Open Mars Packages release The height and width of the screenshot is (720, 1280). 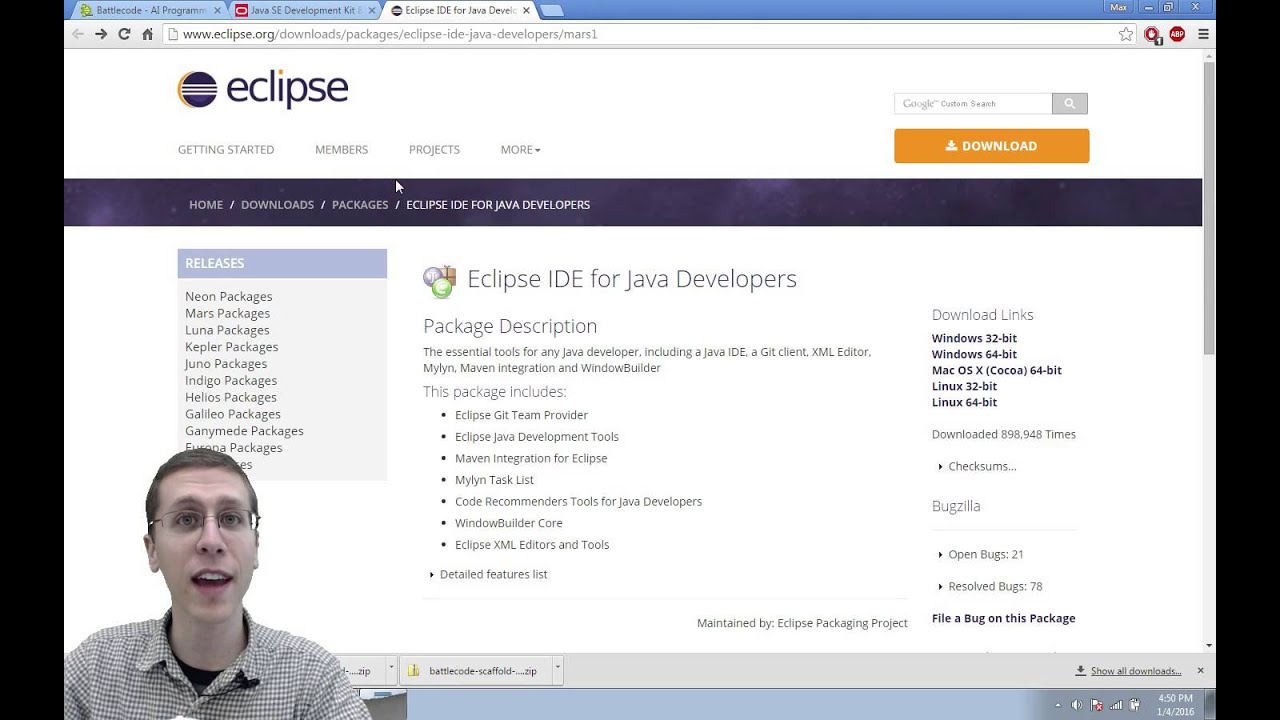point(227,314)
